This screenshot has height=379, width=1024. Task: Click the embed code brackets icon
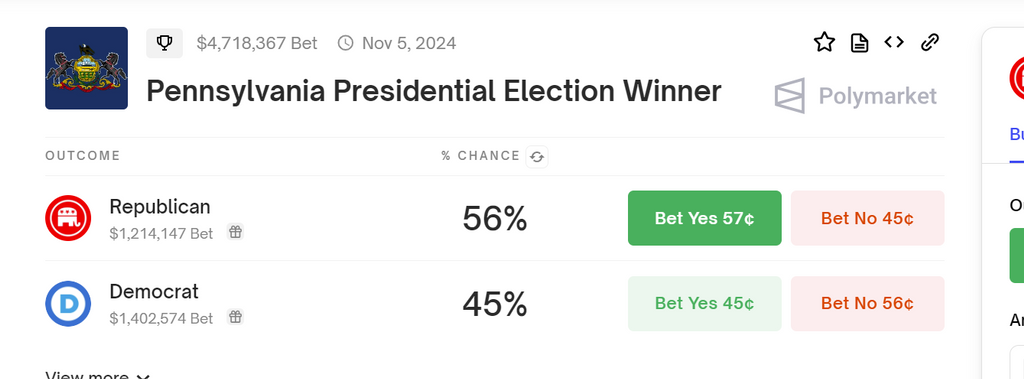(x=894, y=42)
